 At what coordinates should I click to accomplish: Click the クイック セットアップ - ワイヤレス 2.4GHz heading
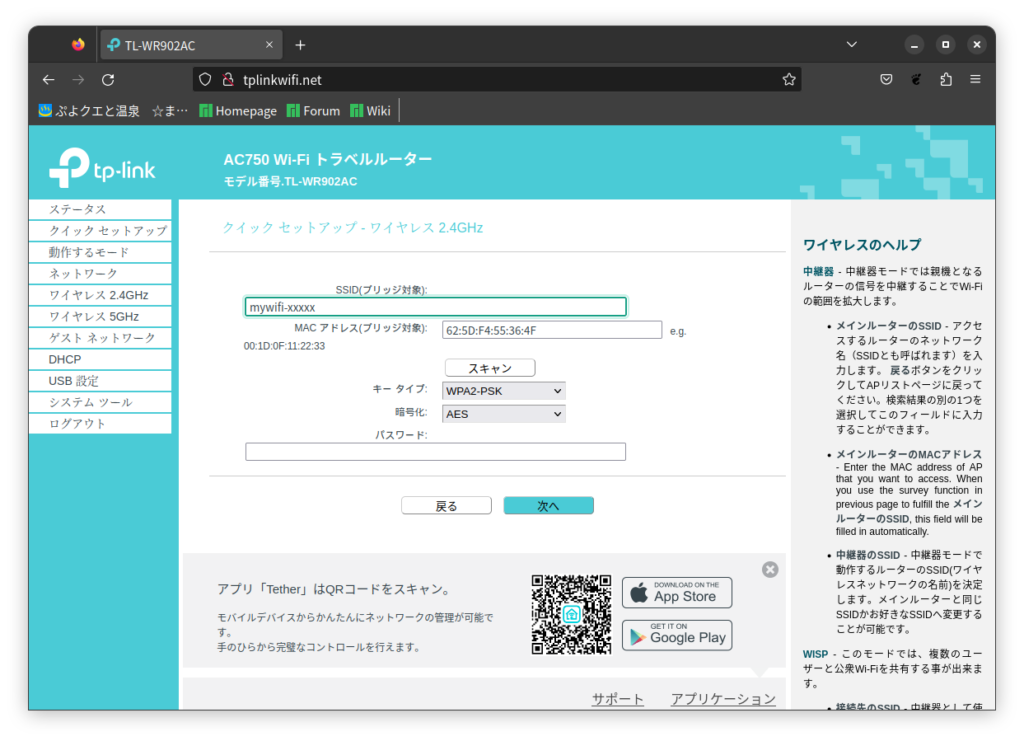(x=353, y=228)
